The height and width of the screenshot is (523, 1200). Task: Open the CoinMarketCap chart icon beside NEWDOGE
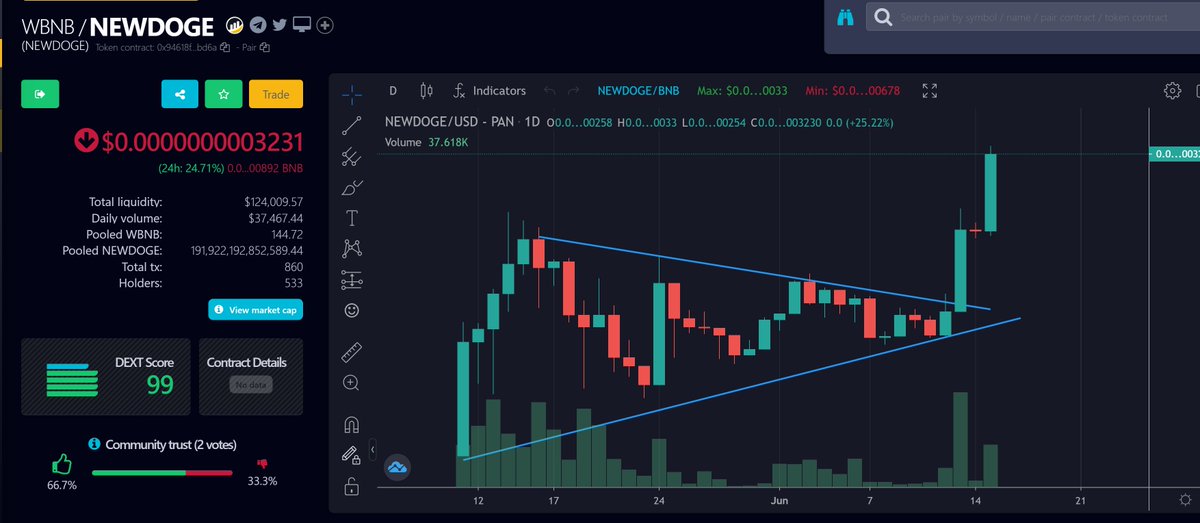point(235,24)
